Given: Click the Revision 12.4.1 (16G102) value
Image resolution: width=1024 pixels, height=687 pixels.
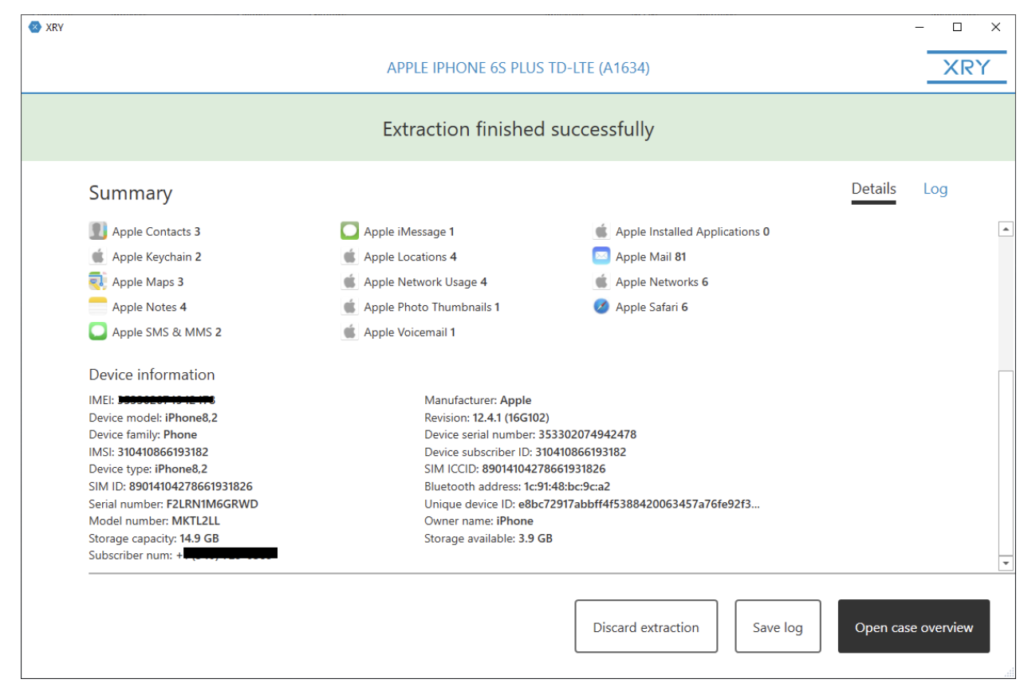Looking at the screenshot, I should click(511, 417).
